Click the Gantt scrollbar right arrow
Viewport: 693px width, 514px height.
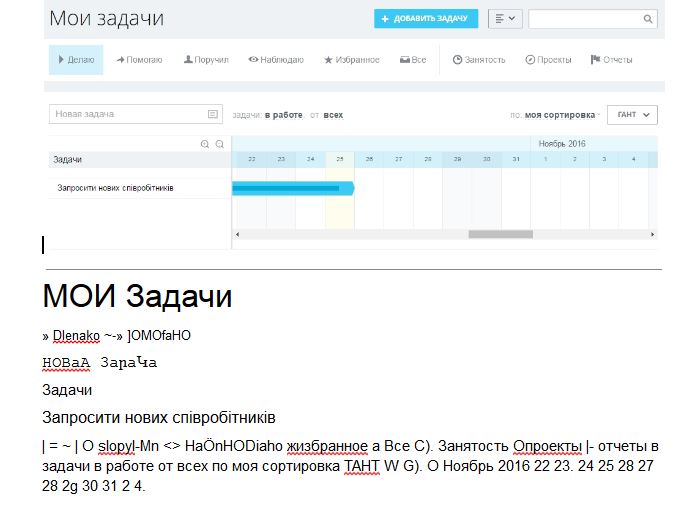click(652, 235)
